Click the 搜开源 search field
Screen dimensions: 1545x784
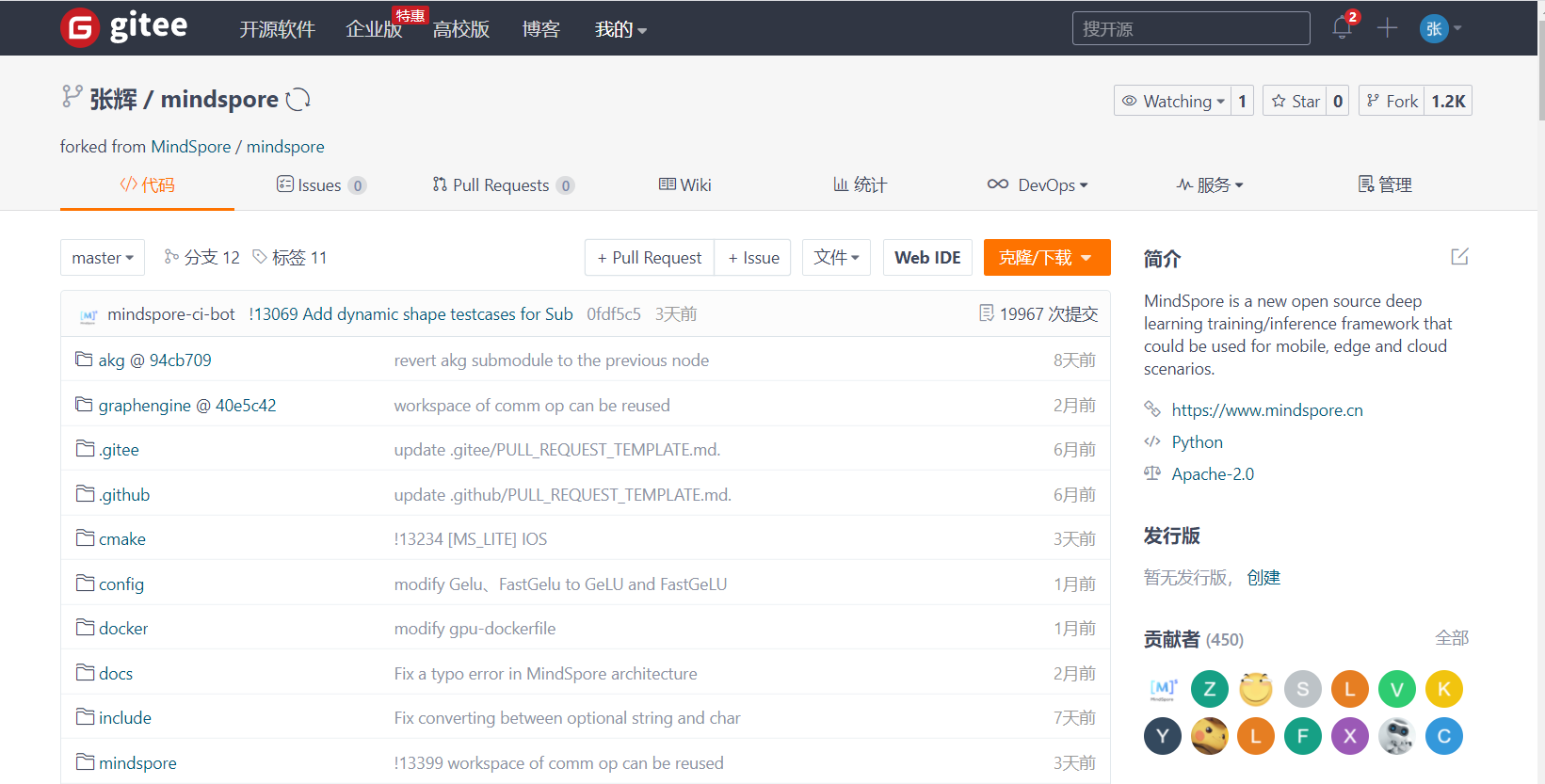click(x=1191, y=28)
